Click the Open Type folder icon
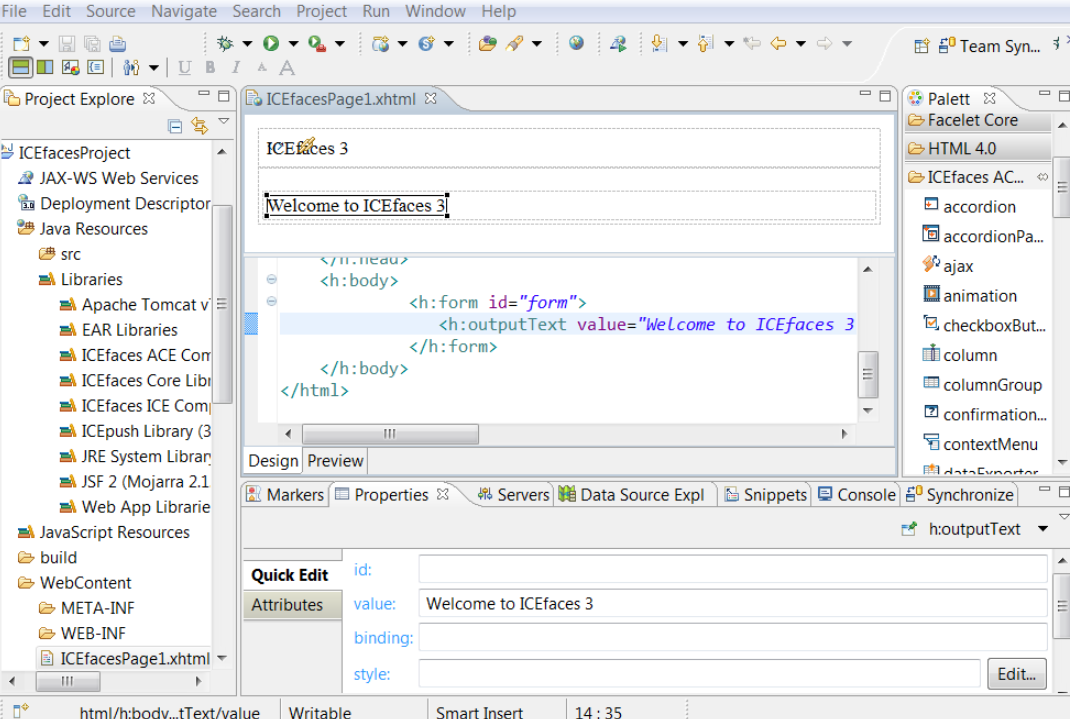 pyautogui.click(x=487, y=44)
